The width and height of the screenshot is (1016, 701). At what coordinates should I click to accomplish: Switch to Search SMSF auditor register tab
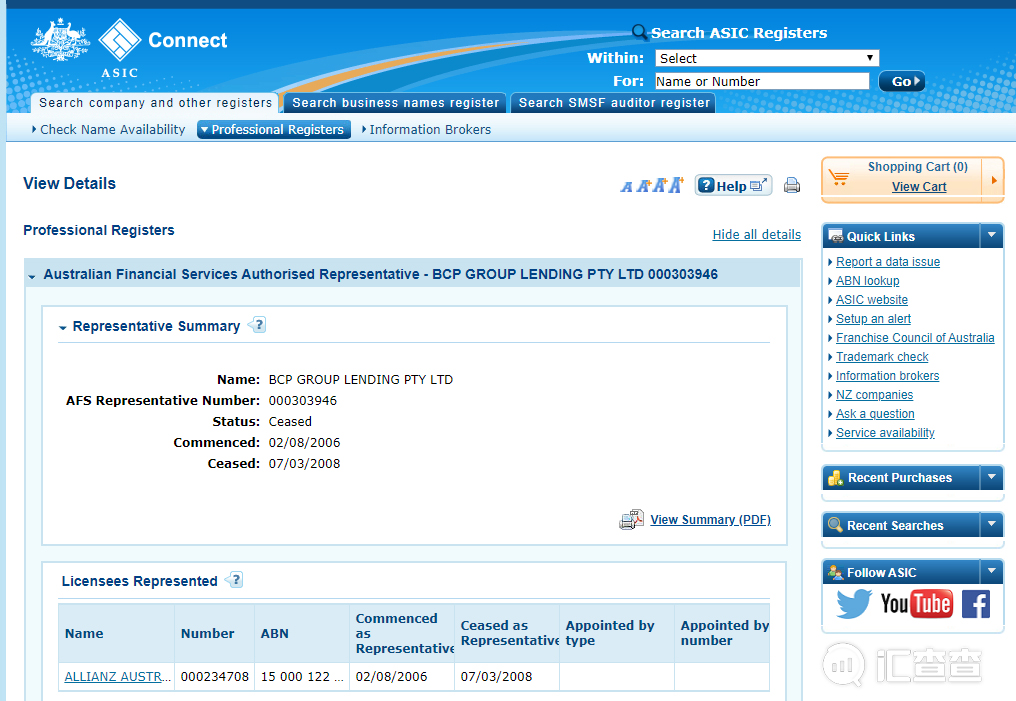tap(614, 102)
